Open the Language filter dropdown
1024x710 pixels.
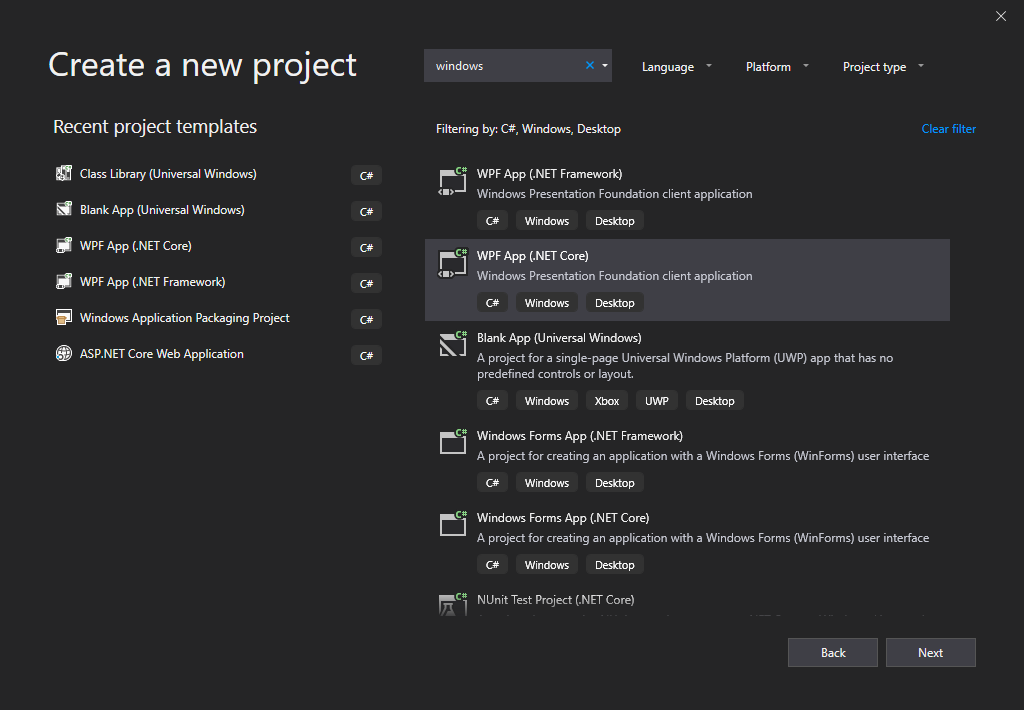click(677, 67)
